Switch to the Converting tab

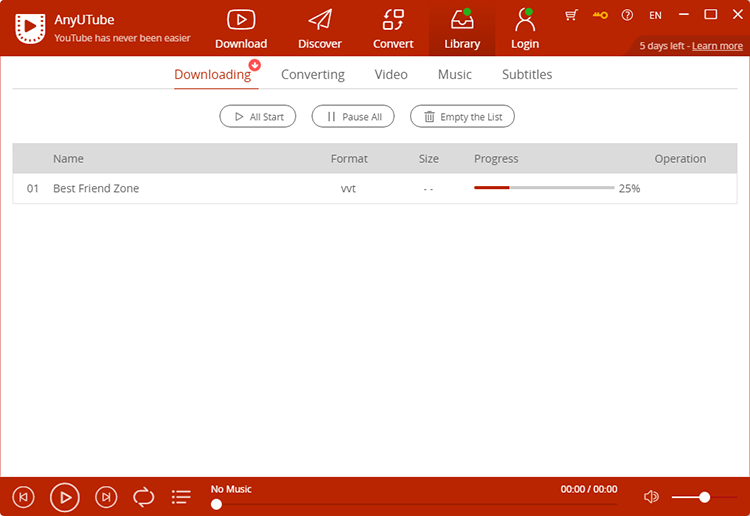tap(313, 75)
